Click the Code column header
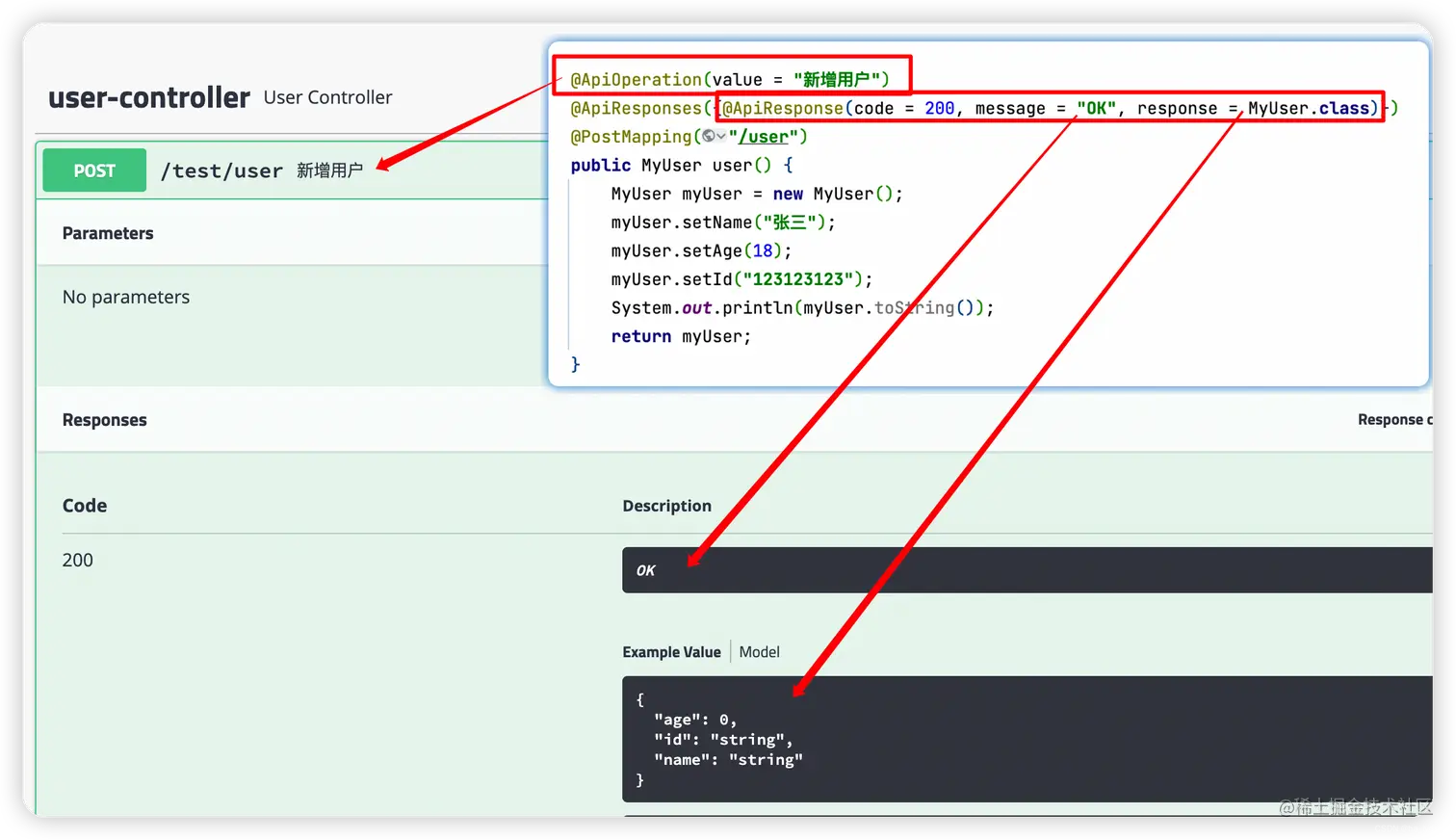This screenshot has width=1456, height=840. pos(85,506)
